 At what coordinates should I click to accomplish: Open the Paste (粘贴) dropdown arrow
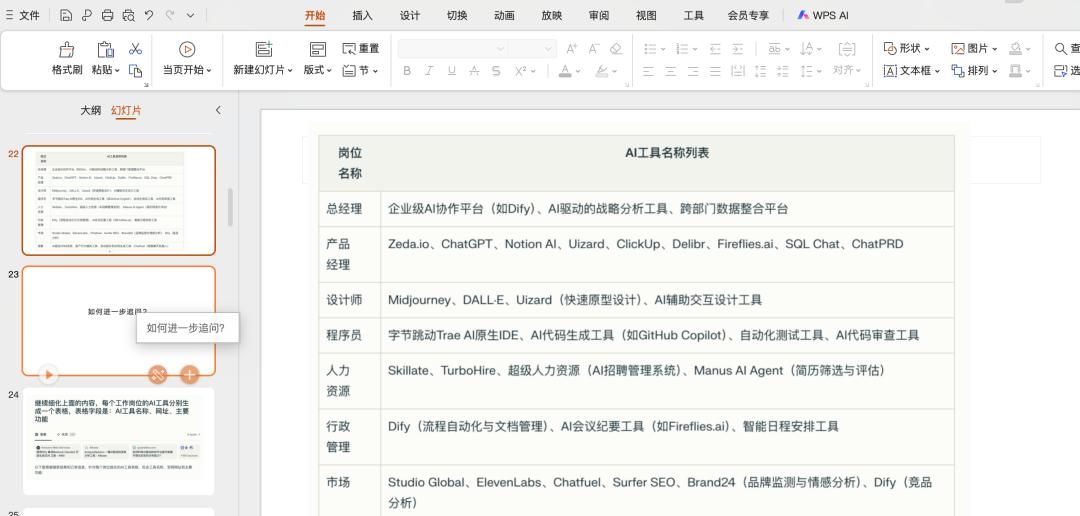pyautogui.click(x=117, y=70)
